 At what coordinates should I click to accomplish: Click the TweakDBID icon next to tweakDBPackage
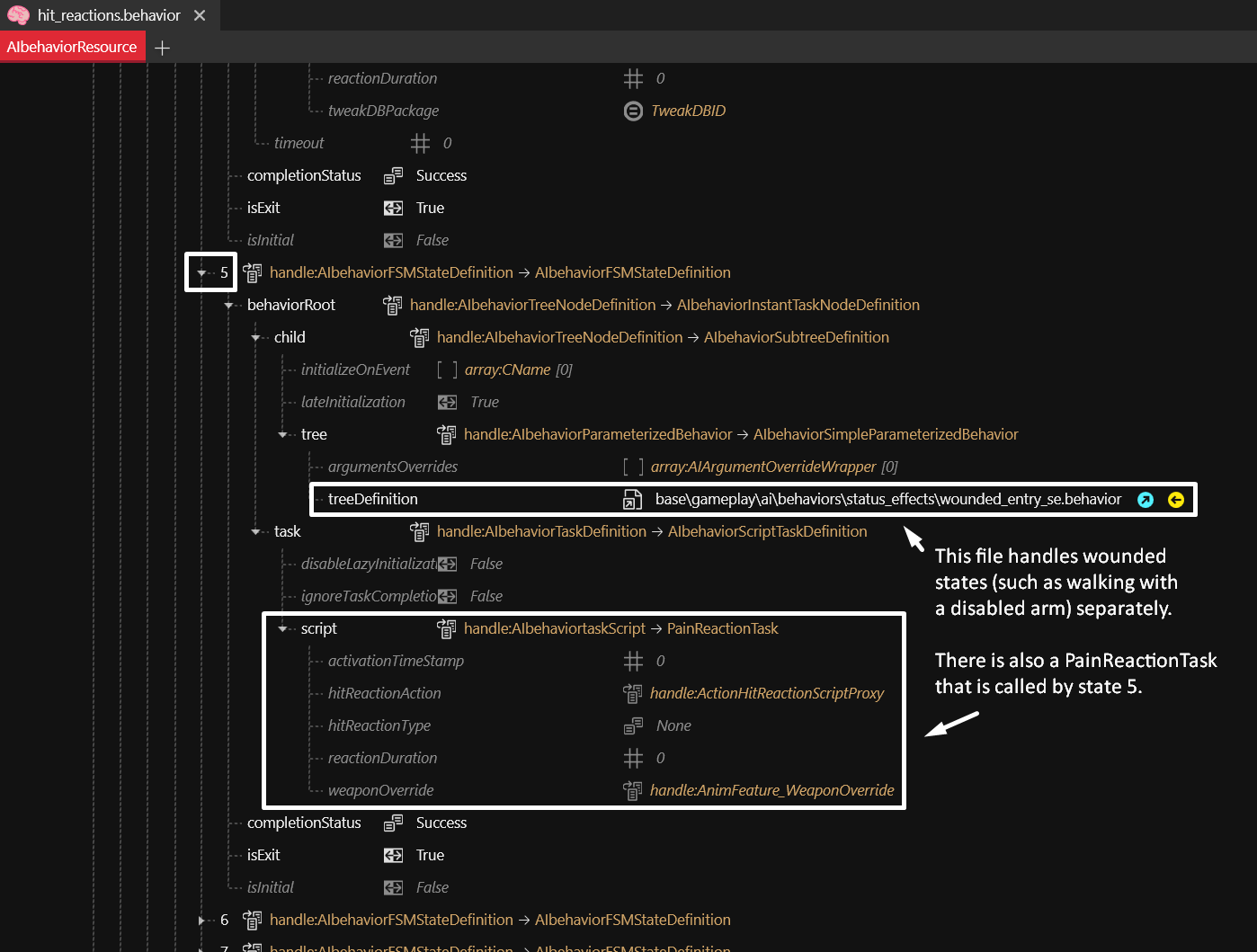633,111
